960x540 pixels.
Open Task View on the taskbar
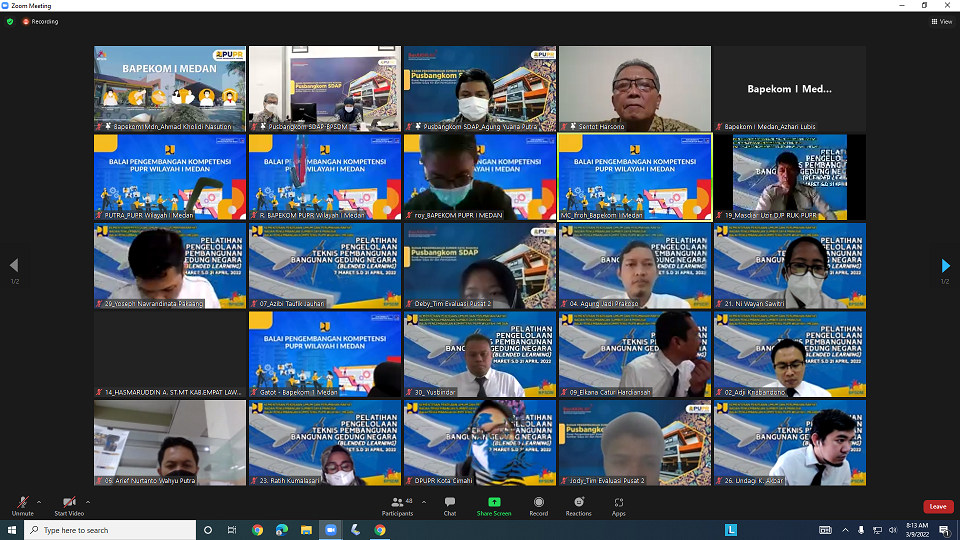coord(231,530)
